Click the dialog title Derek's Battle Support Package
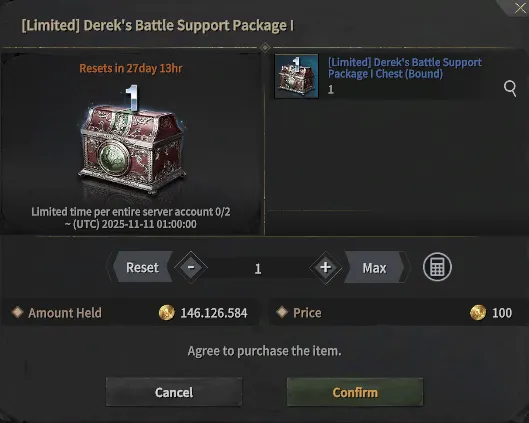 tap(158, 26)
